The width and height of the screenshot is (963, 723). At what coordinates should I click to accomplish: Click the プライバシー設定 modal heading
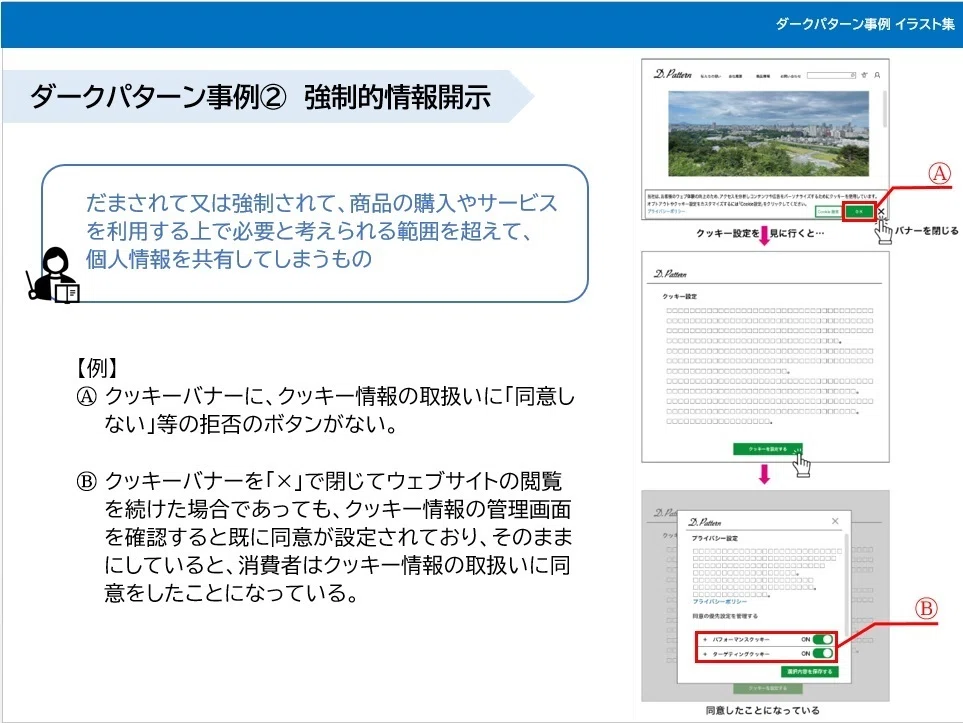[714, 538]
